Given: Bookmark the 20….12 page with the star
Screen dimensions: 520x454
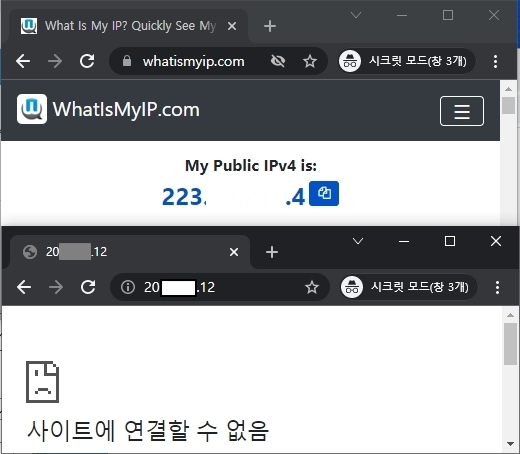Looking at the screenshot, I should click(312, 287).
